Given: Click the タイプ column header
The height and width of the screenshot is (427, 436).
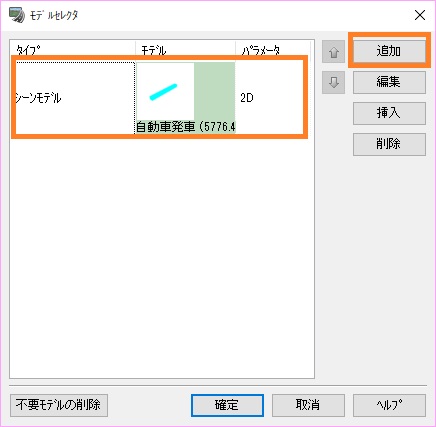Looking at the screenshot, I should point(73,50).
